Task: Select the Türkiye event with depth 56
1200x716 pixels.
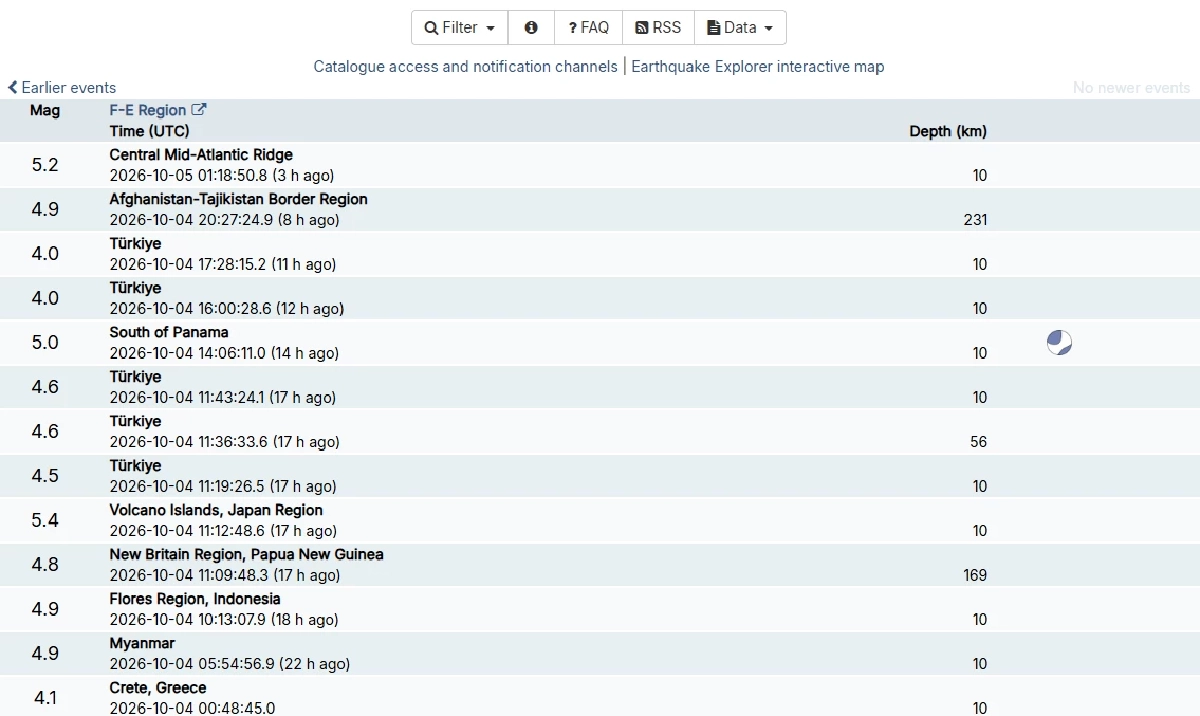Action: pyautogui.click(x=600, y=431)
